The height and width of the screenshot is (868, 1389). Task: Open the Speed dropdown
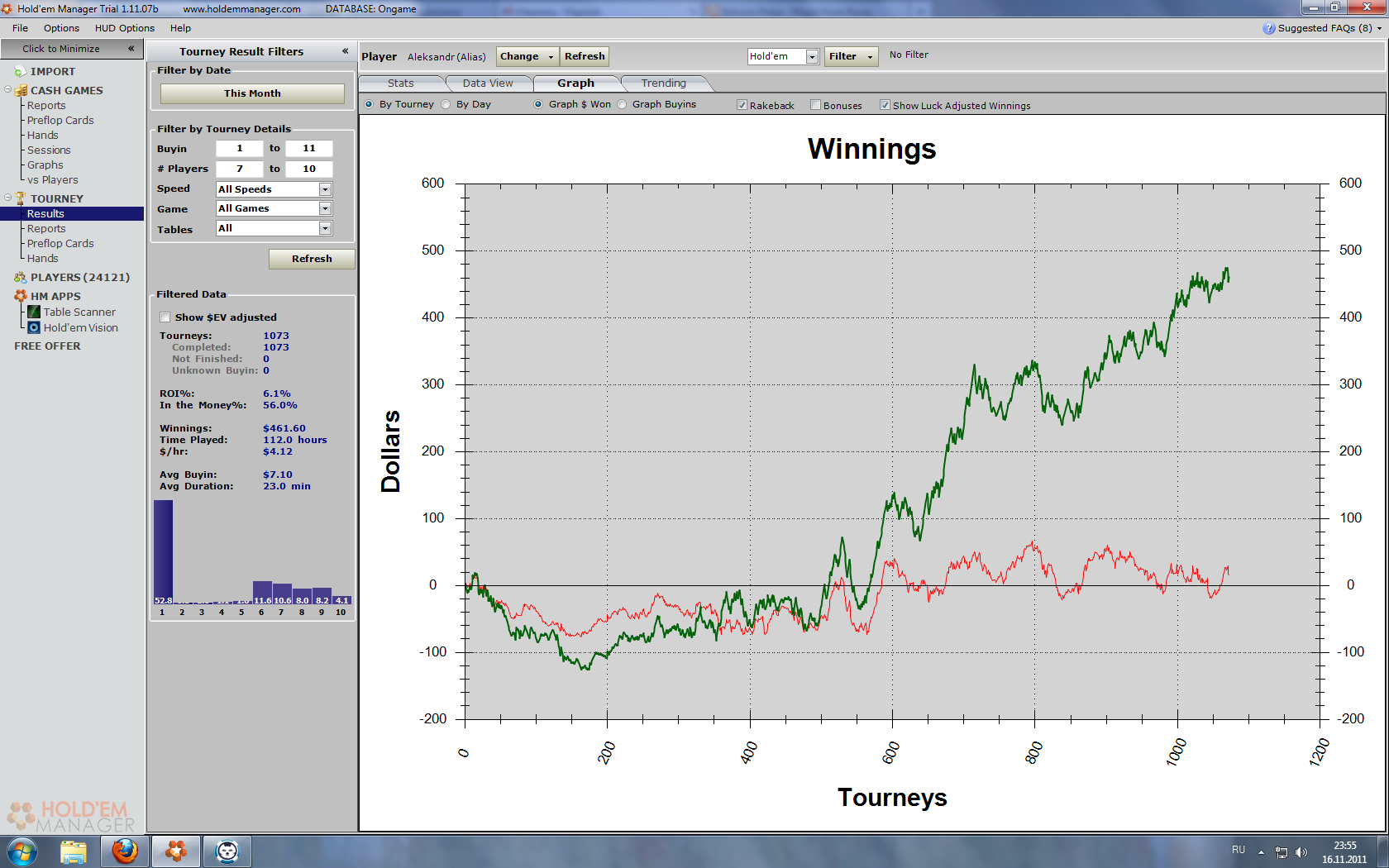325,189
